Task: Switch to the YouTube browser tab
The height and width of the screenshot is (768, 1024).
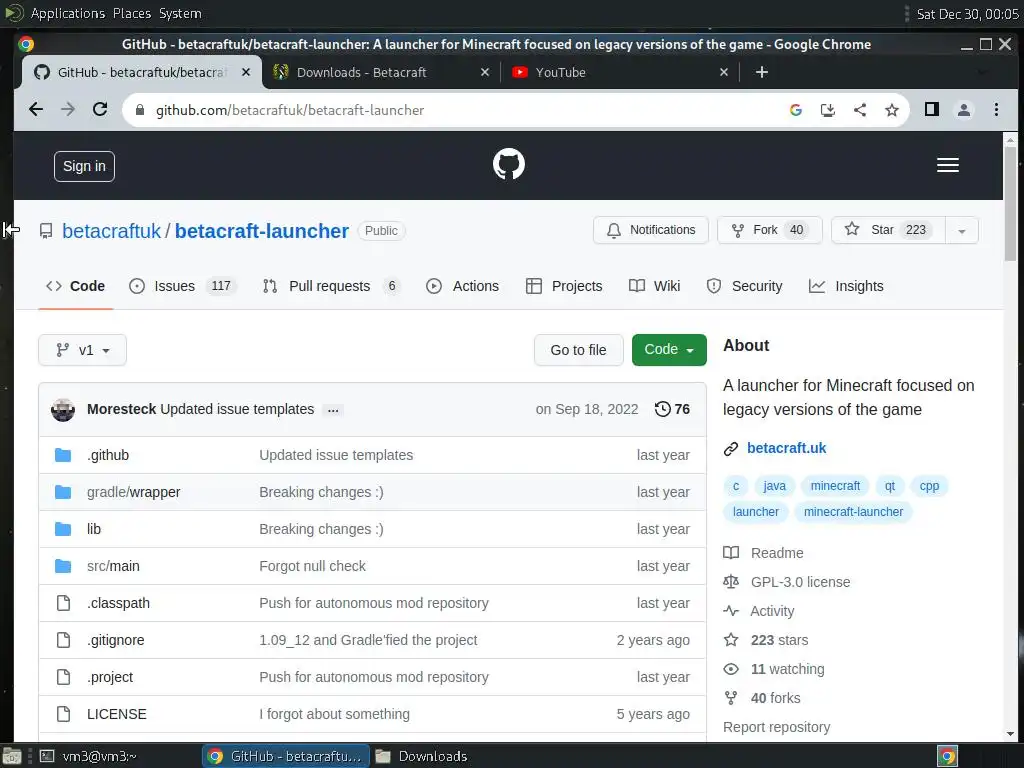Action: pos(620,72)
